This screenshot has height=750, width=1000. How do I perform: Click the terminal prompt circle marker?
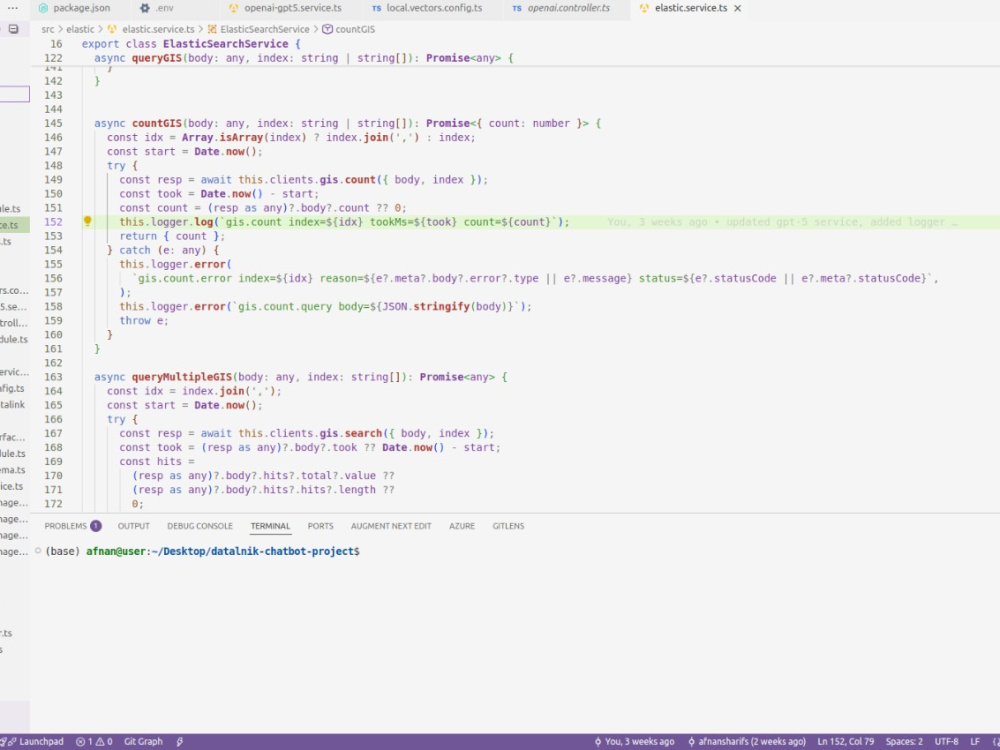[x=38, y=550]
